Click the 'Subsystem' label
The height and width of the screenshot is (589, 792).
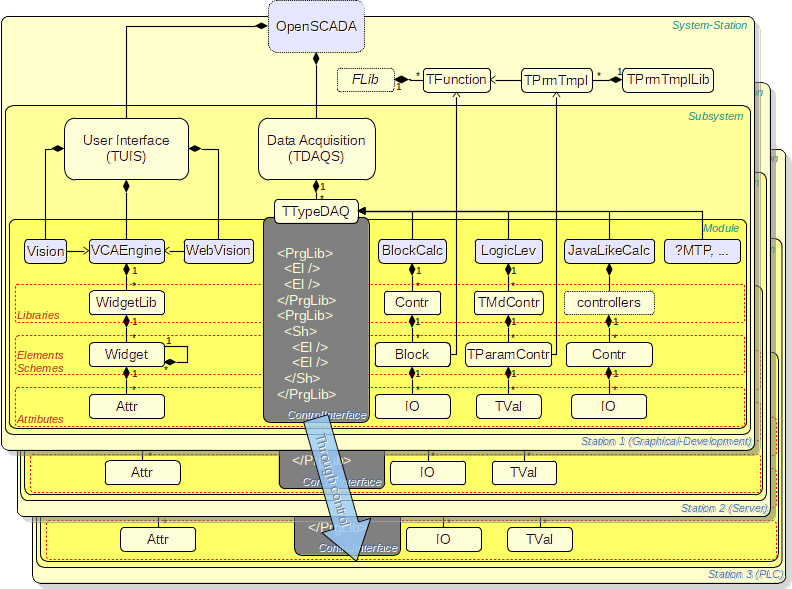pyautogui.click(x=716, y=116)
